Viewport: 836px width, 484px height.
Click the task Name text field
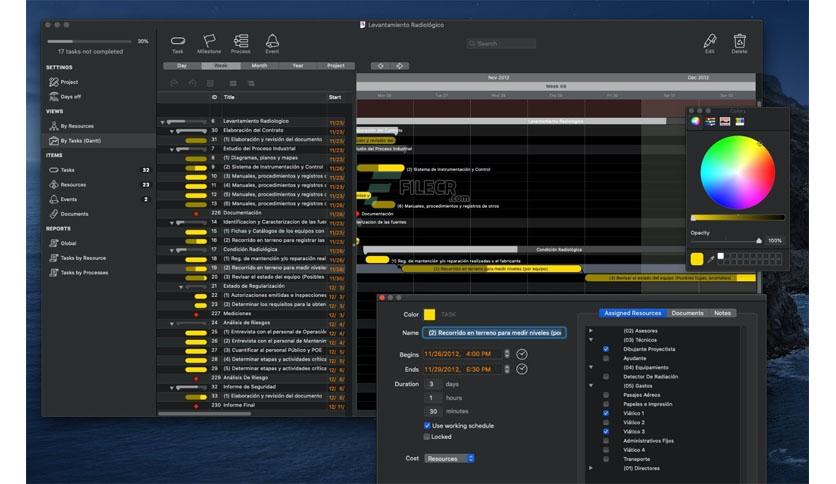click(494, 333)
